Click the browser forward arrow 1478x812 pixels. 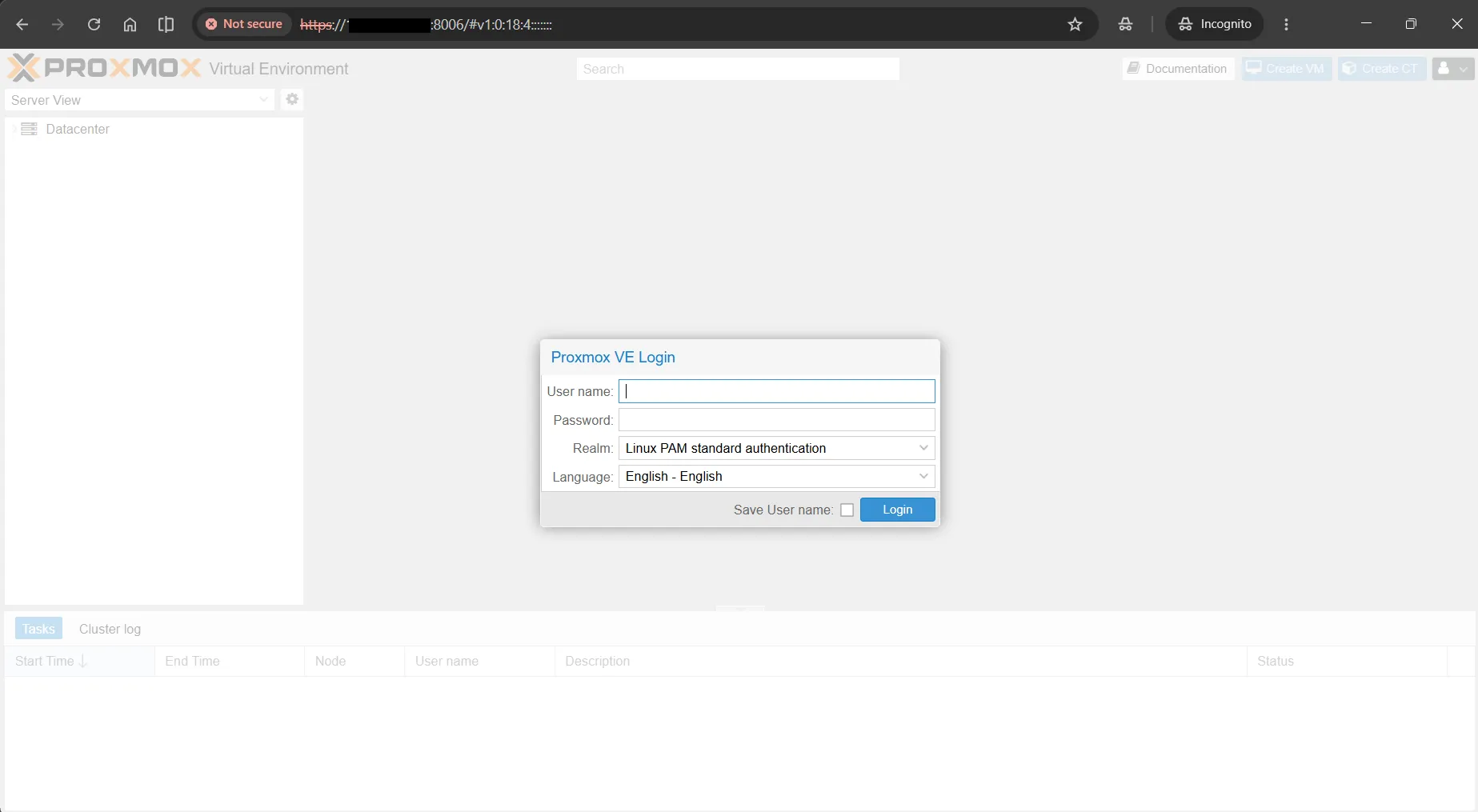tap(58, 24)
